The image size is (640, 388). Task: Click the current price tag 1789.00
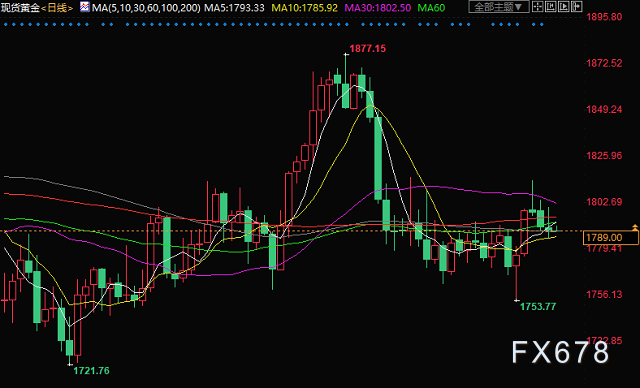(x=611, y=237)
